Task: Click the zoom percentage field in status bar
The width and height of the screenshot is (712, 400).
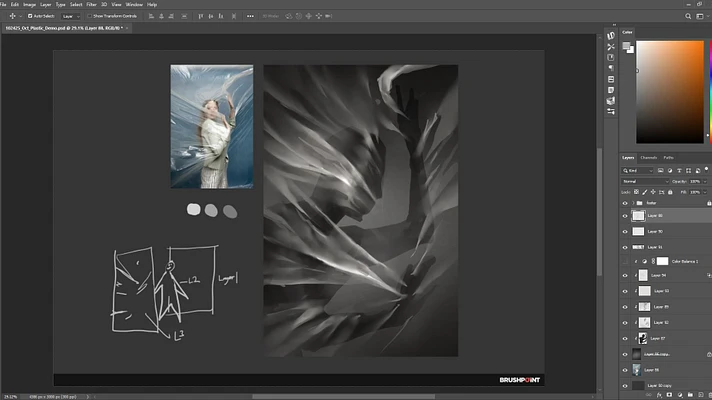Action: (10, 397)
